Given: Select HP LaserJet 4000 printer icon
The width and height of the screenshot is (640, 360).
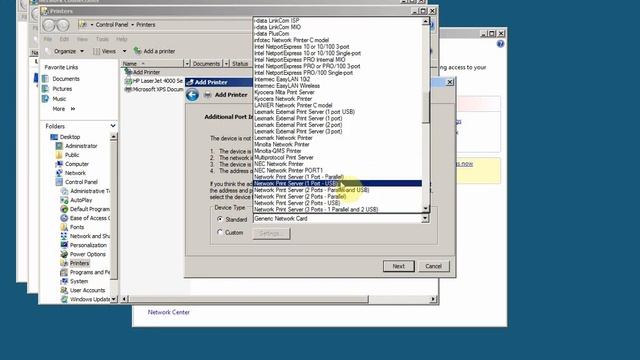Looking at the screenshot, I should [129, 81].
